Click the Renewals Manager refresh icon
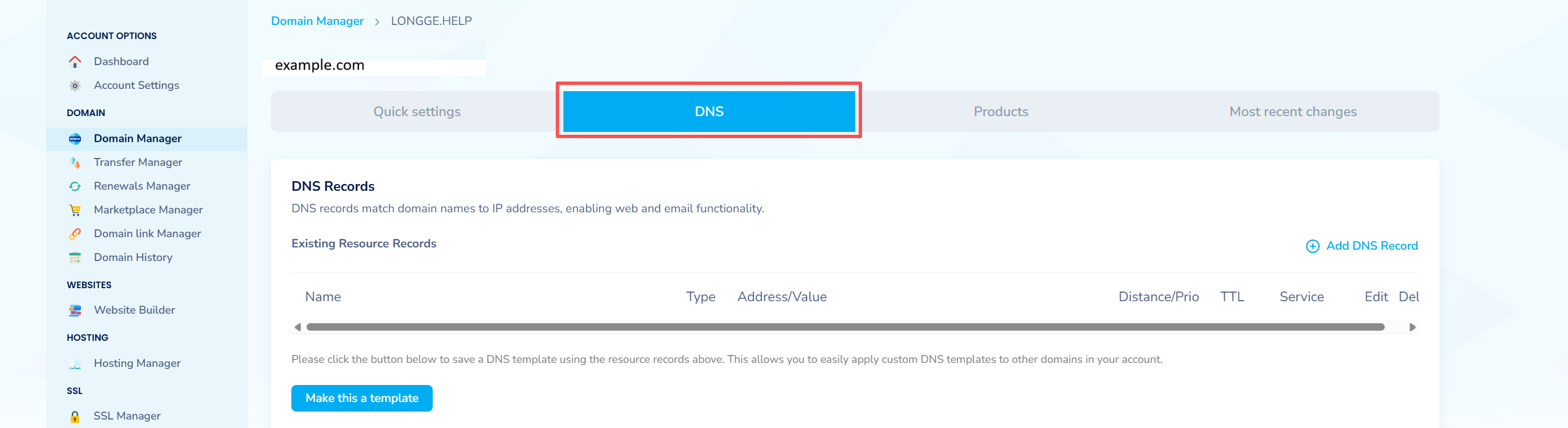1568x428 pixels. (75, 186)
